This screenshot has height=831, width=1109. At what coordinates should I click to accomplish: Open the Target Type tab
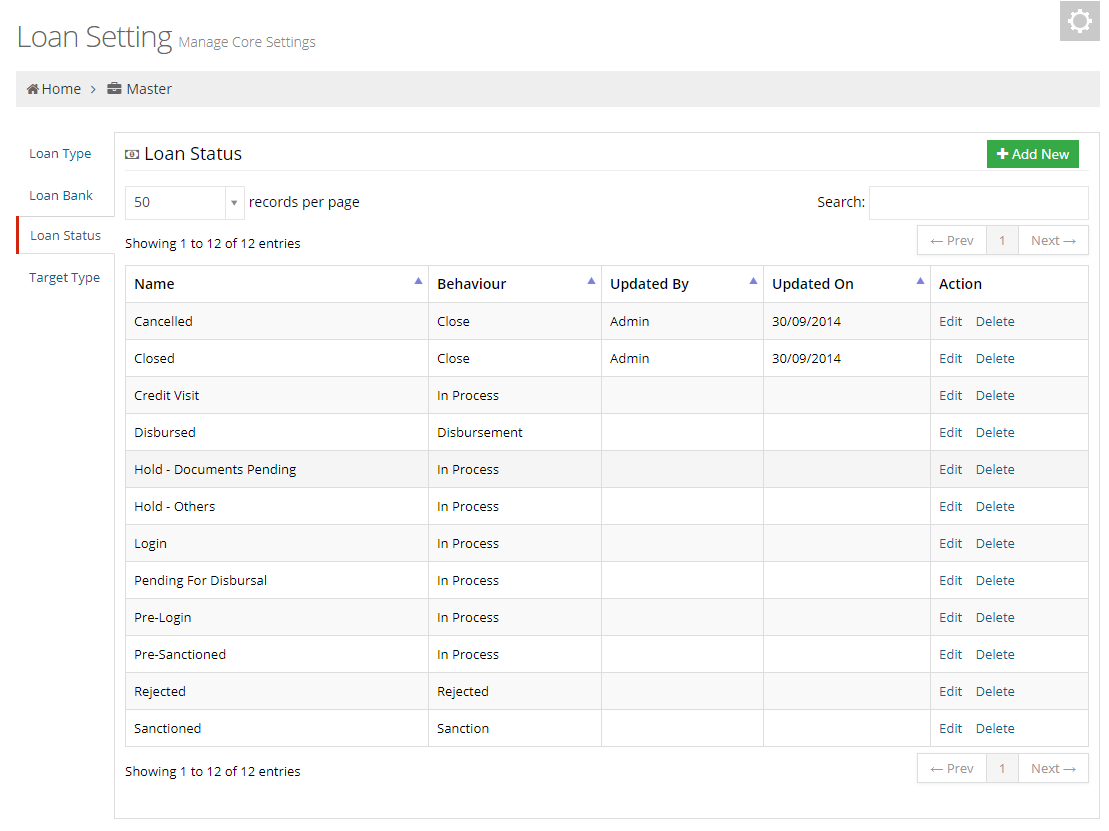pyautogui.click(x=64, y=278)
